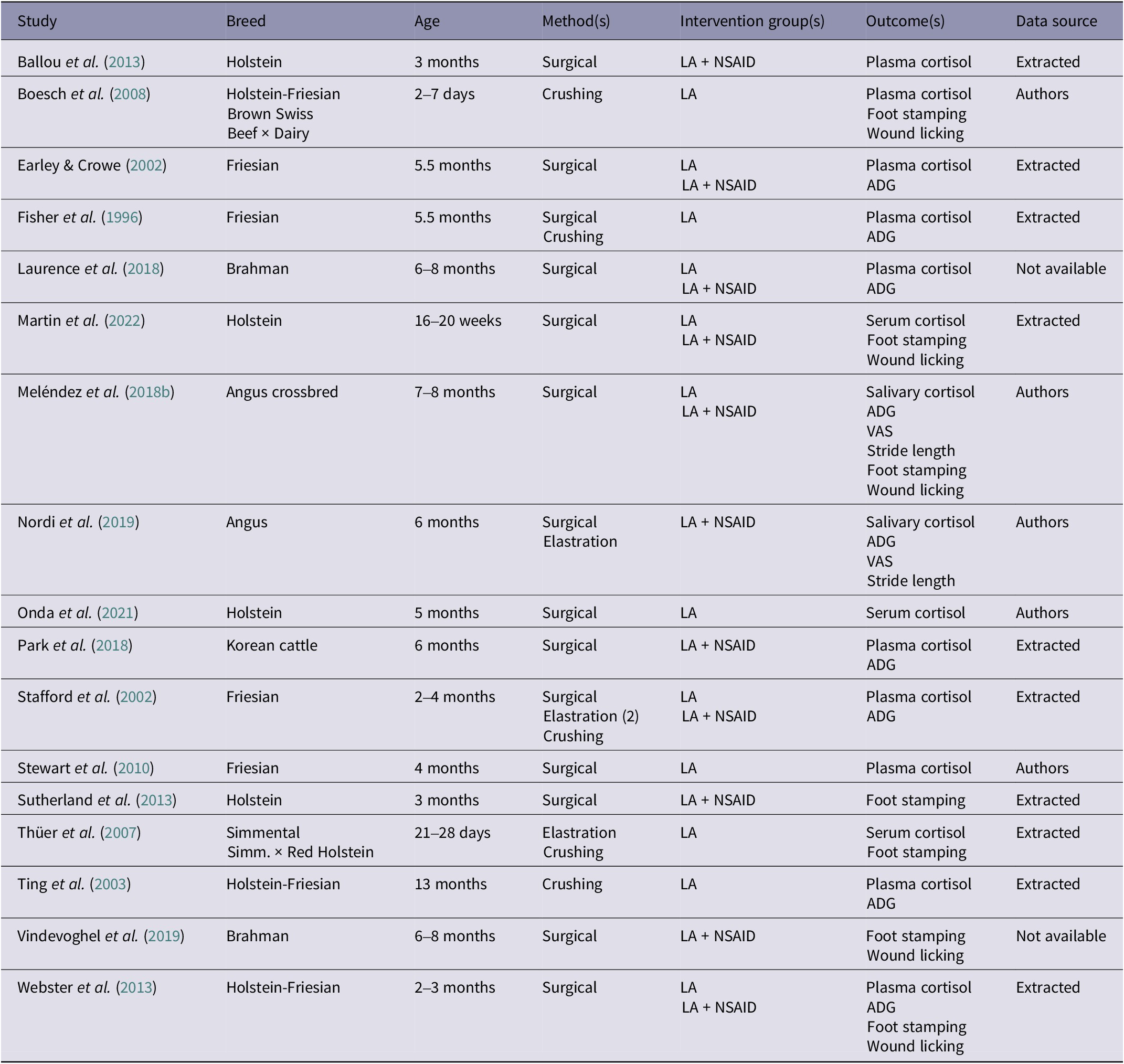Open the 2018 citation for Laurence et al.
This screenshot has width=1124, height=1064.
click(144, 268)
